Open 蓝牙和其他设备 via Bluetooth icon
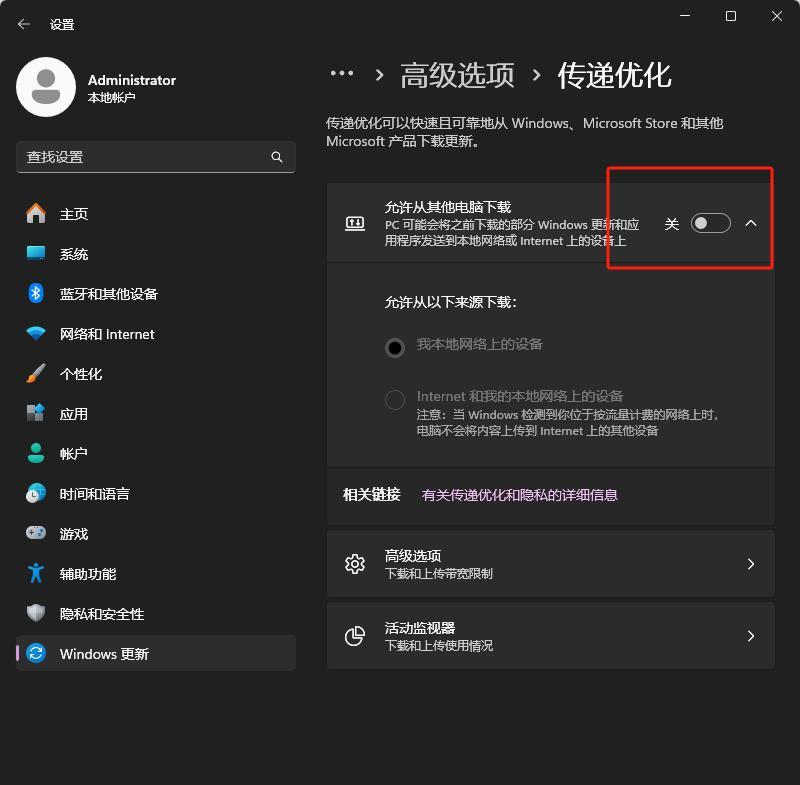The height and width of the screenshot is (785, 800). click(36, 293)
